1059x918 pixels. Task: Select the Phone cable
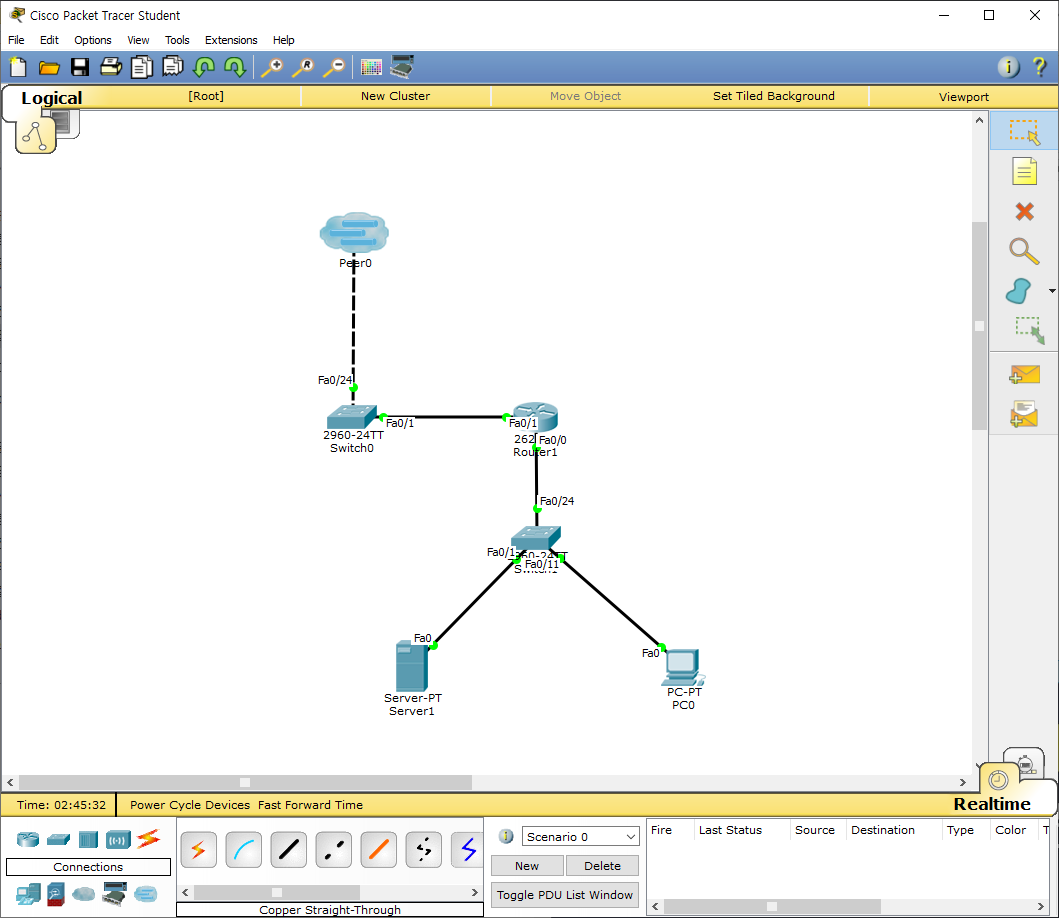pos(424,849)
